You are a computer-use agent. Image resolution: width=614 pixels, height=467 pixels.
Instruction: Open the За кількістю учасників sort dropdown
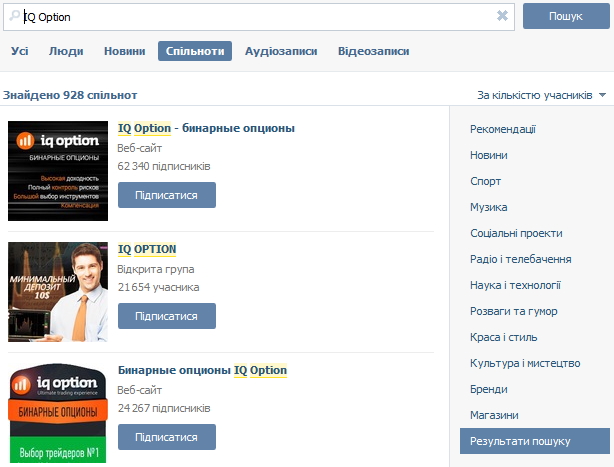click(542, 95)
